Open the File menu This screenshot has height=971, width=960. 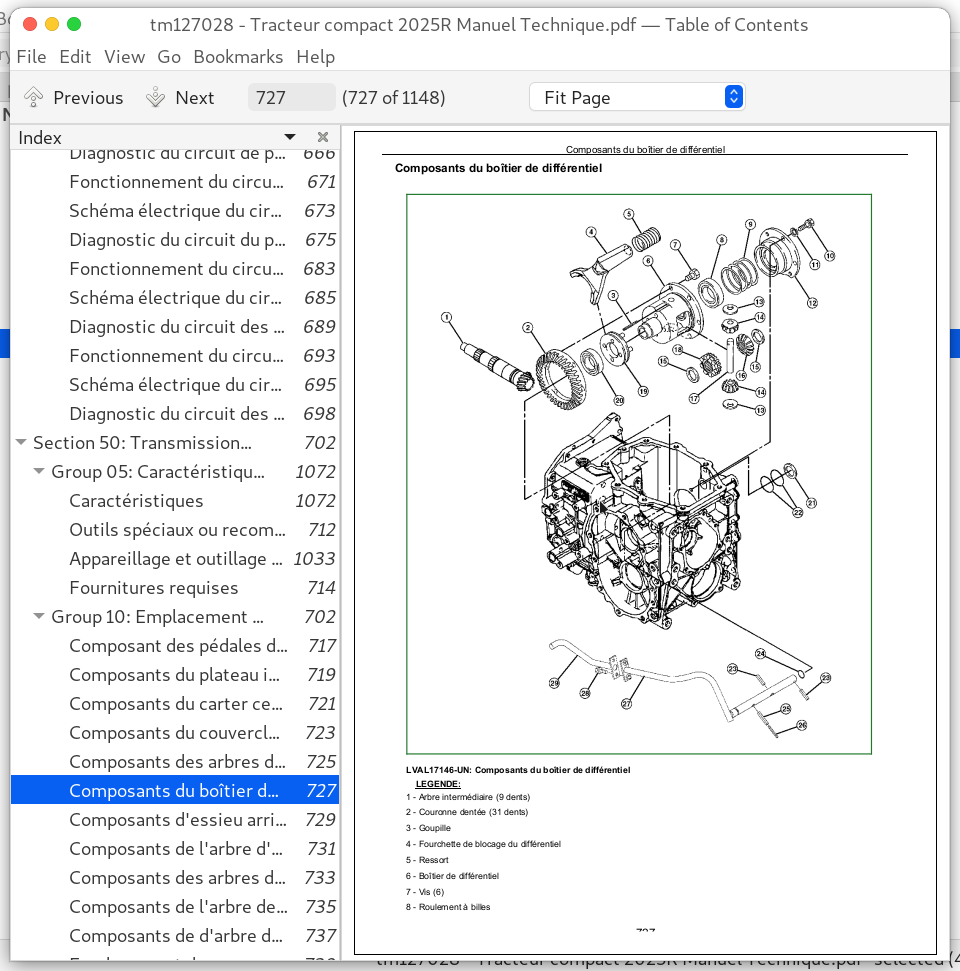point(32,57)
